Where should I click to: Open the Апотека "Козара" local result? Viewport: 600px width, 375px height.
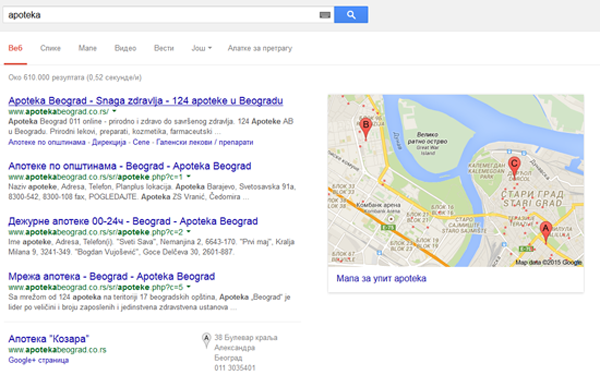49,339
